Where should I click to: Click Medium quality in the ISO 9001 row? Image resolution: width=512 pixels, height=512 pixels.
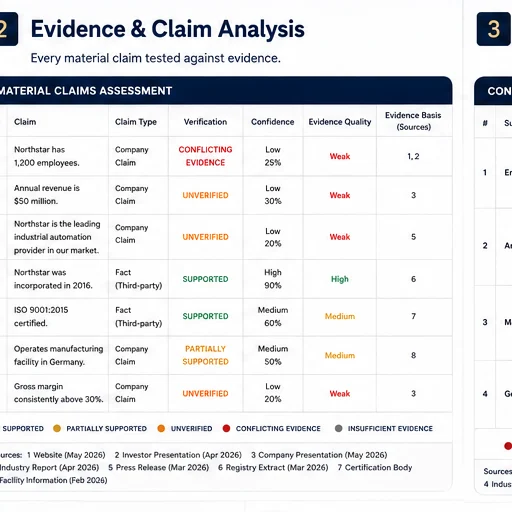tap(340, 316)
